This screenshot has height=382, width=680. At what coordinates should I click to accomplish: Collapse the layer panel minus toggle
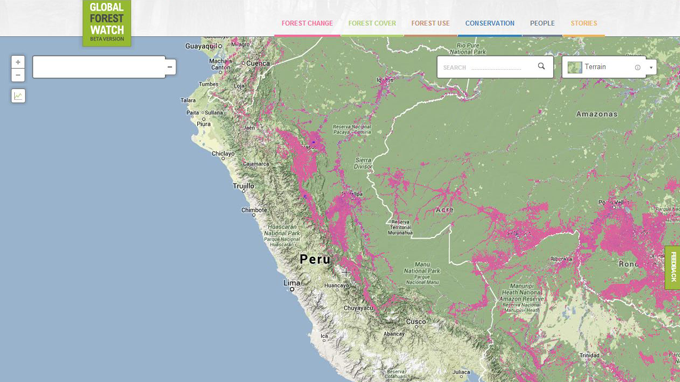(x=170, y=67)
